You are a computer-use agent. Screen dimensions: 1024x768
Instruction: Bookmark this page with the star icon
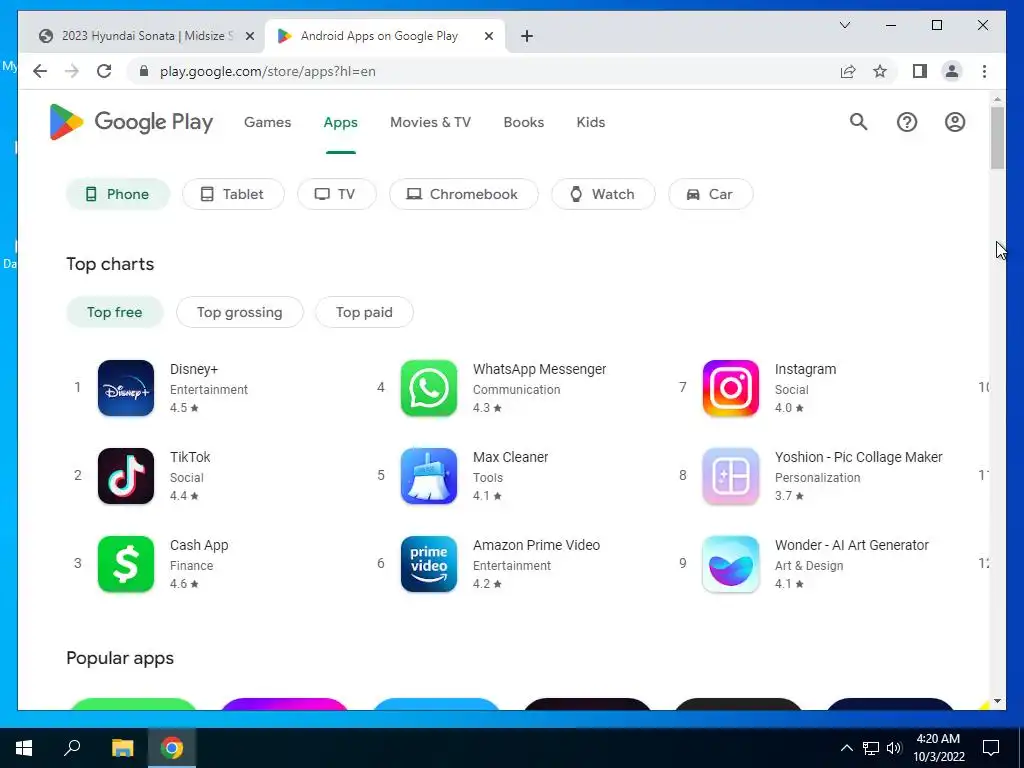pyautogui.click(x=880, y=71)
